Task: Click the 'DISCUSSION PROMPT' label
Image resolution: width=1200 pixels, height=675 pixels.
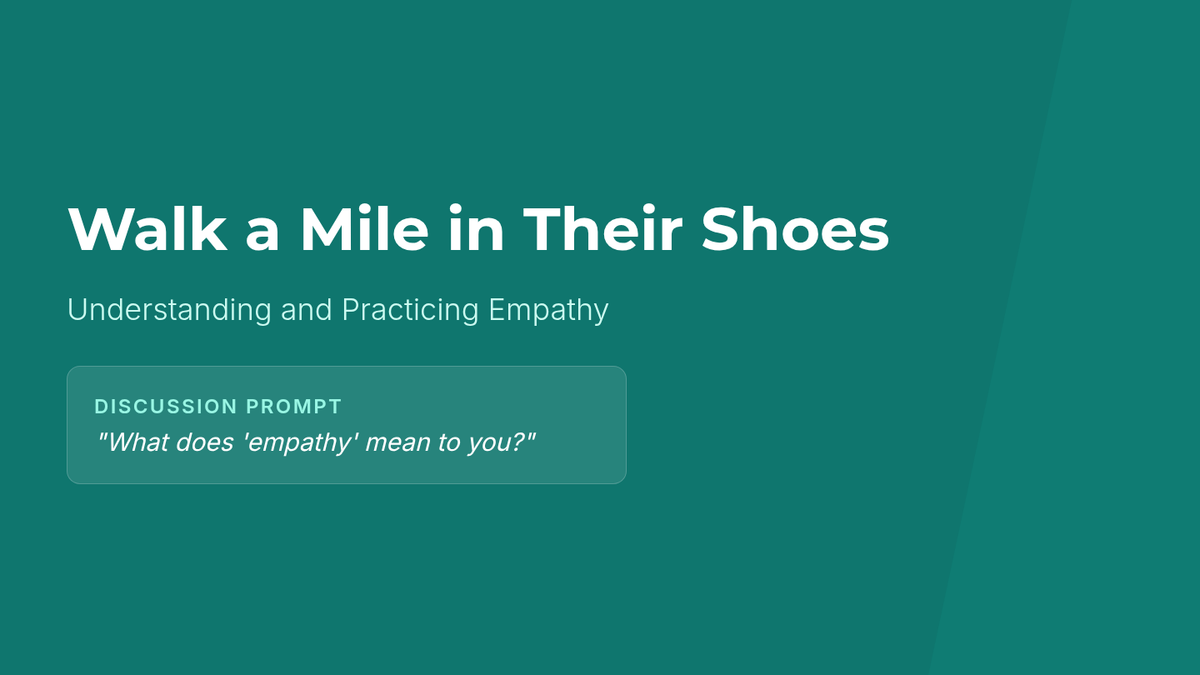Action: click(218, 407)
